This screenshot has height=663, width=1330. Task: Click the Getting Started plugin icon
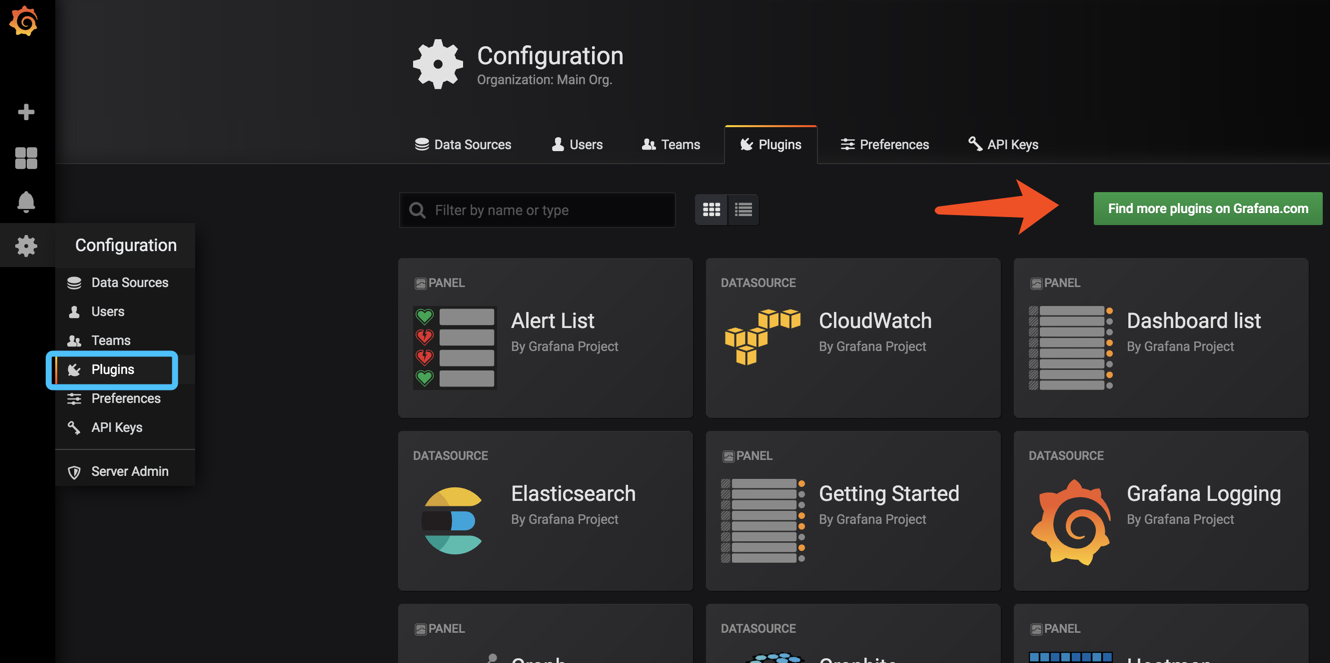pyautogui.click(x=763, y=520)
